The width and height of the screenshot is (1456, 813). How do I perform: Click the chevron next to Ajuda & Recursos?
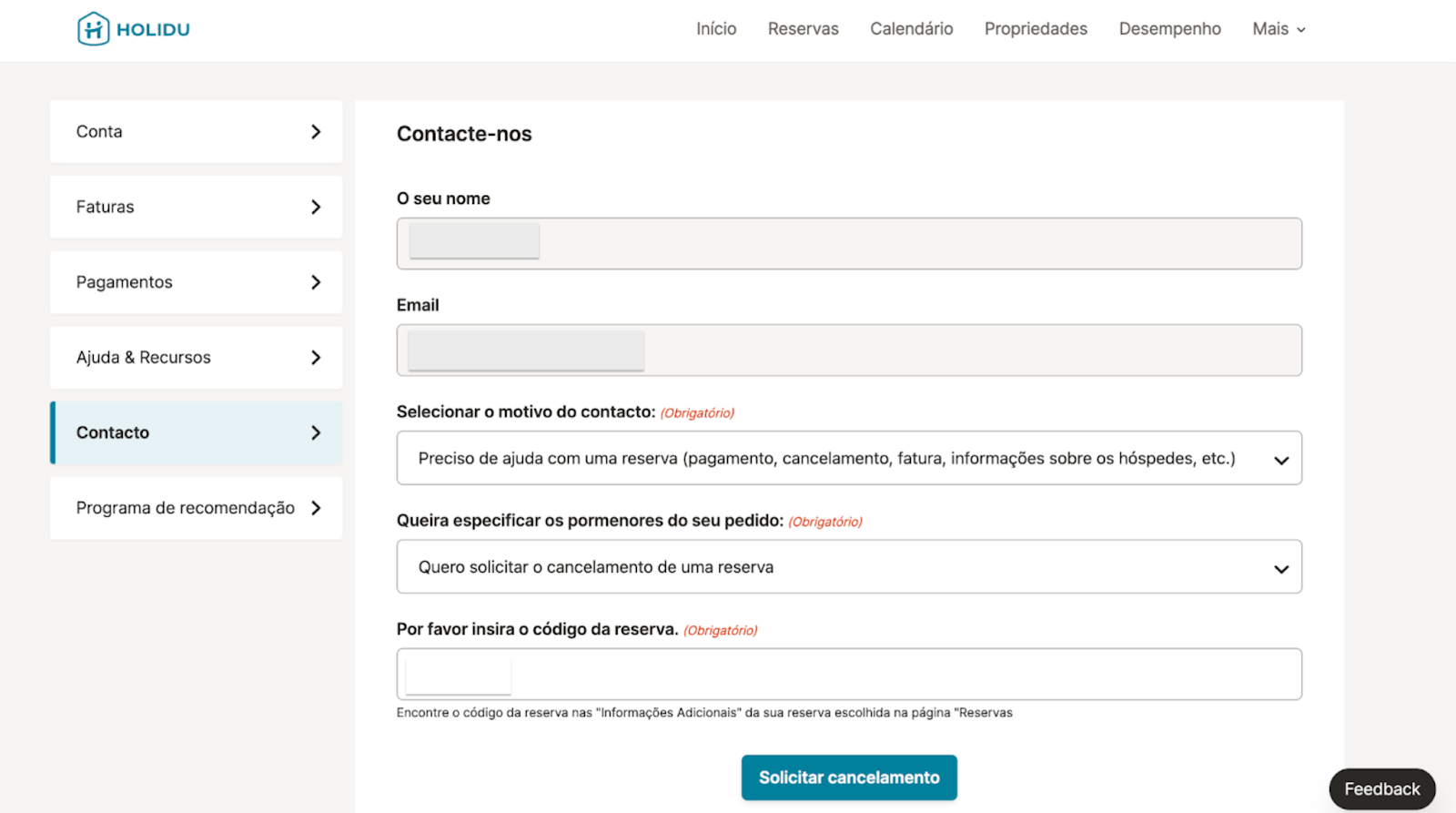click(316, 358)
